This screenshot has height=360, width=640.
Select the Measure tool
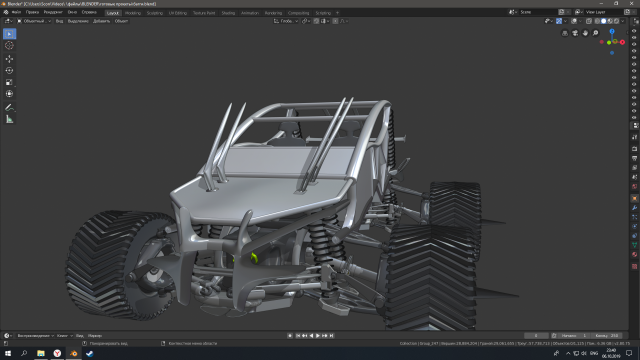9,119
